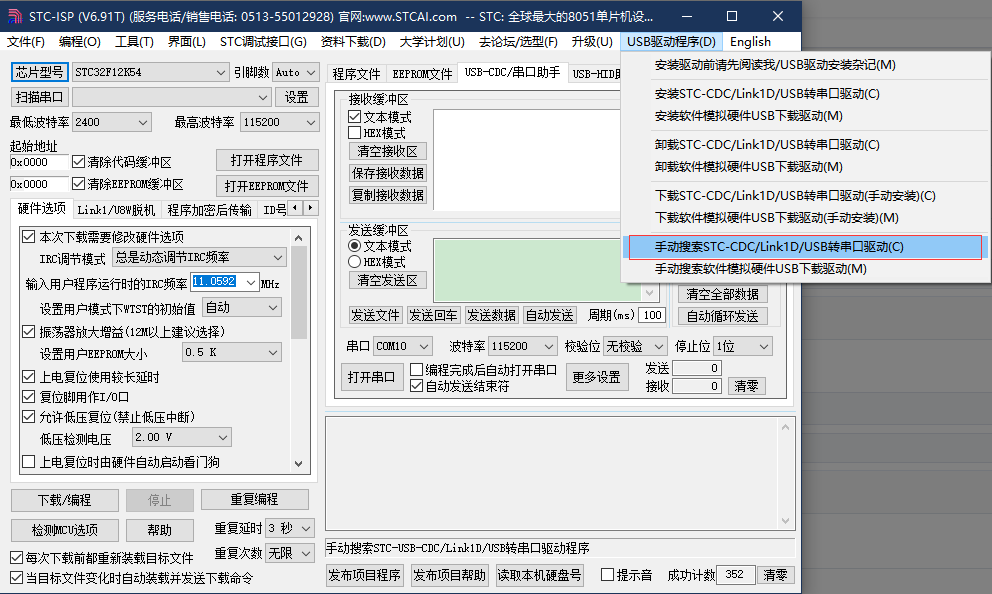Open the 最低波特率 2400 dropdown
Image resolution: width=992 pixels, height=594 pixels.
pos(111,122)
